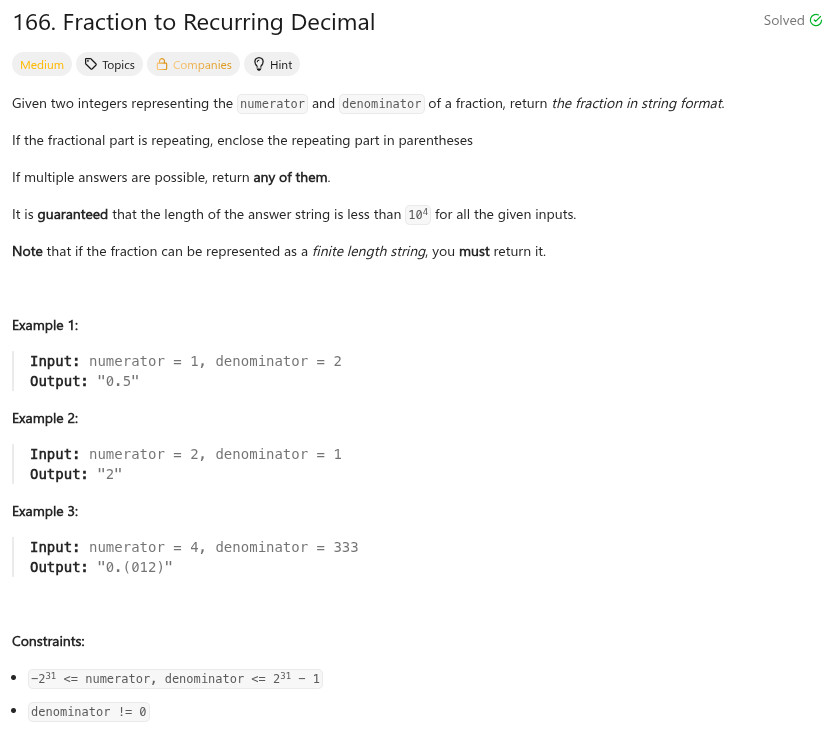Click the Example 1 output "0.5"

pos(117,381)
